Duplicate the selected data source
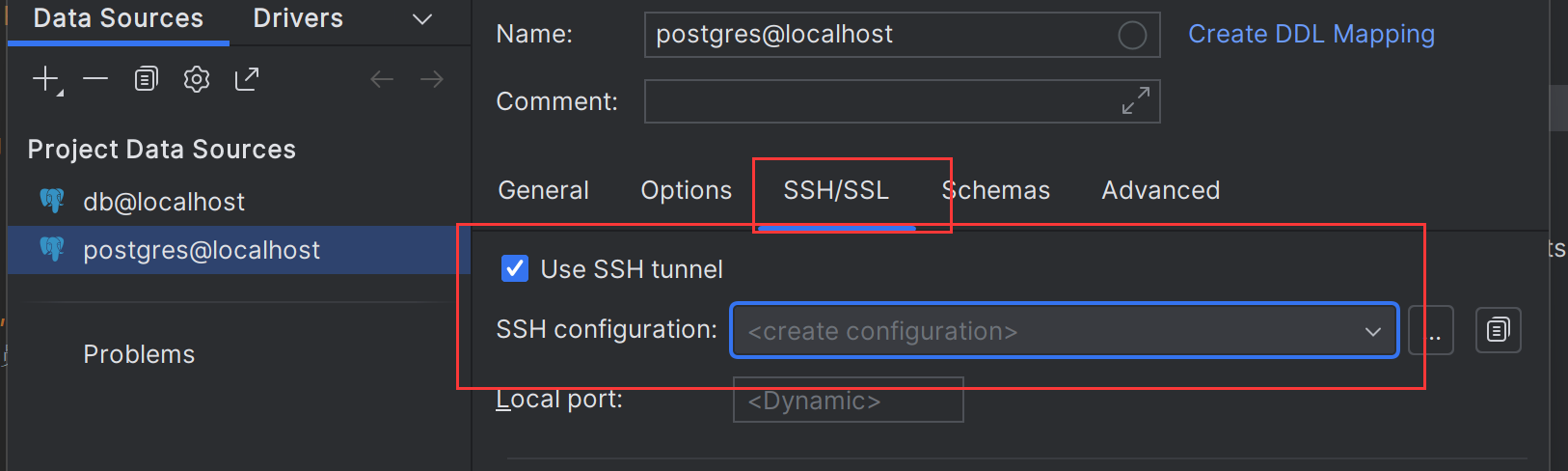The width and height of the screenshot is (1568, 471). [x=146, y=79]
